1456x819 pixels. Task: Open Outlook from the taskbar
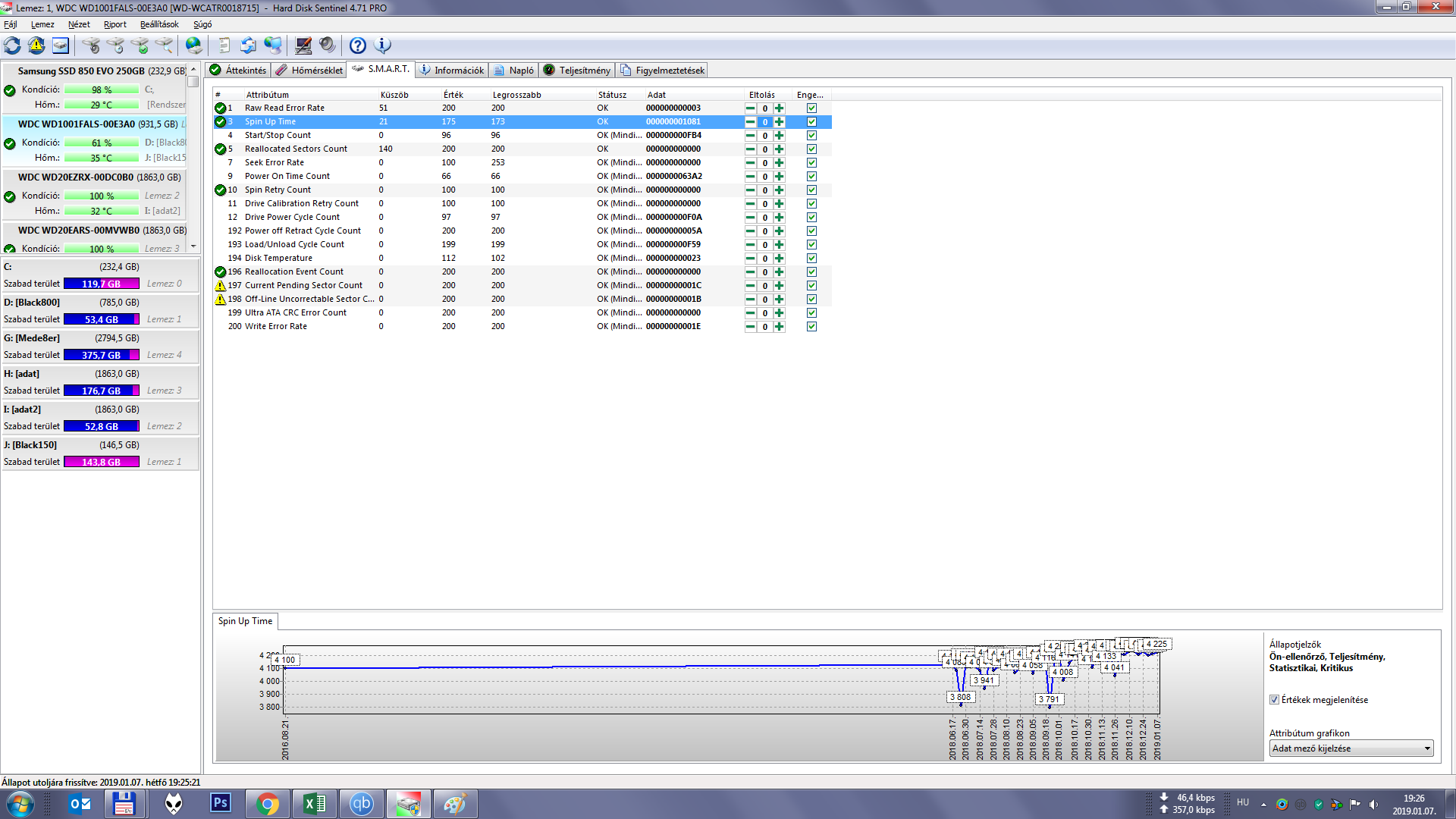pyautogui.click(x=80, y=804)
